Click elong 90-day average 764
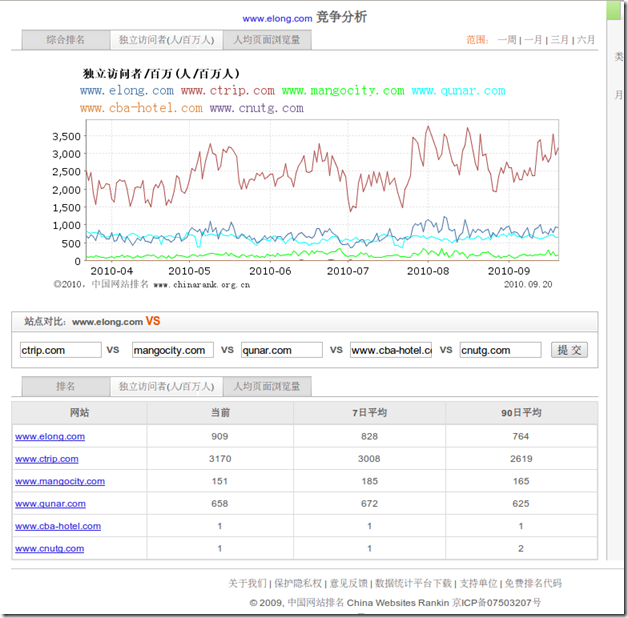Viewport: 628px width, 618px height. (x=521, y=436)
